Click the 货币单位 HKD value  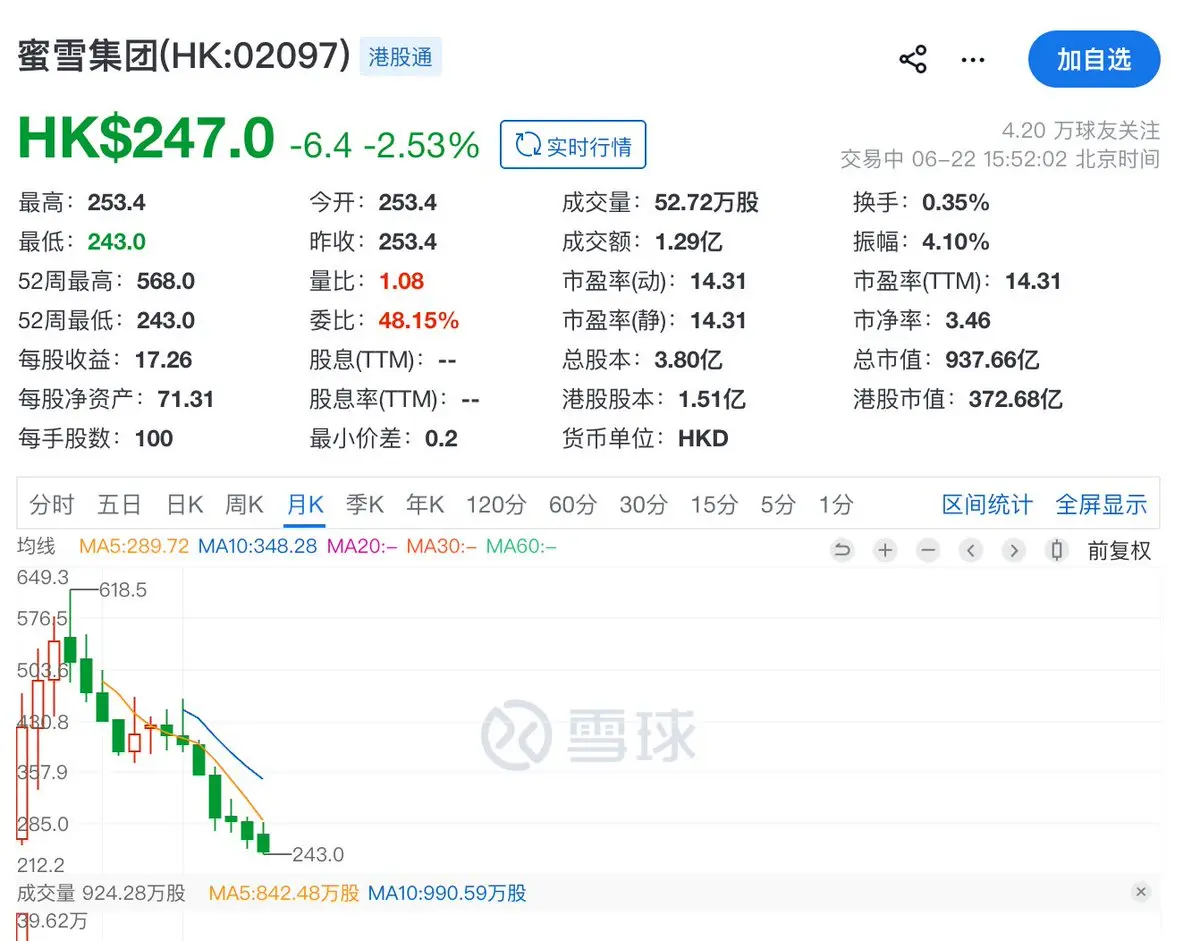(703, 439)
